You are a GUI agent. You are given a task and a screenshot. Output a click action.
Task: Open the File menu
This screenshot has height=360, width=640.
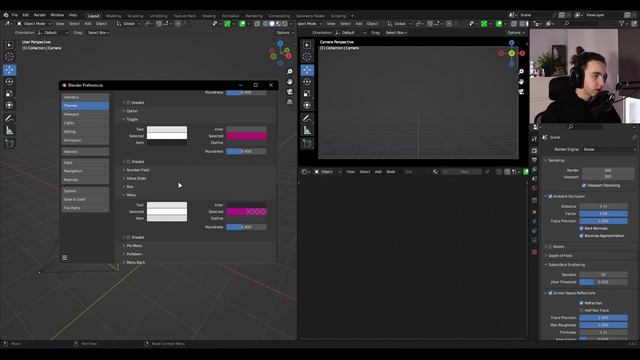[15, 15]
